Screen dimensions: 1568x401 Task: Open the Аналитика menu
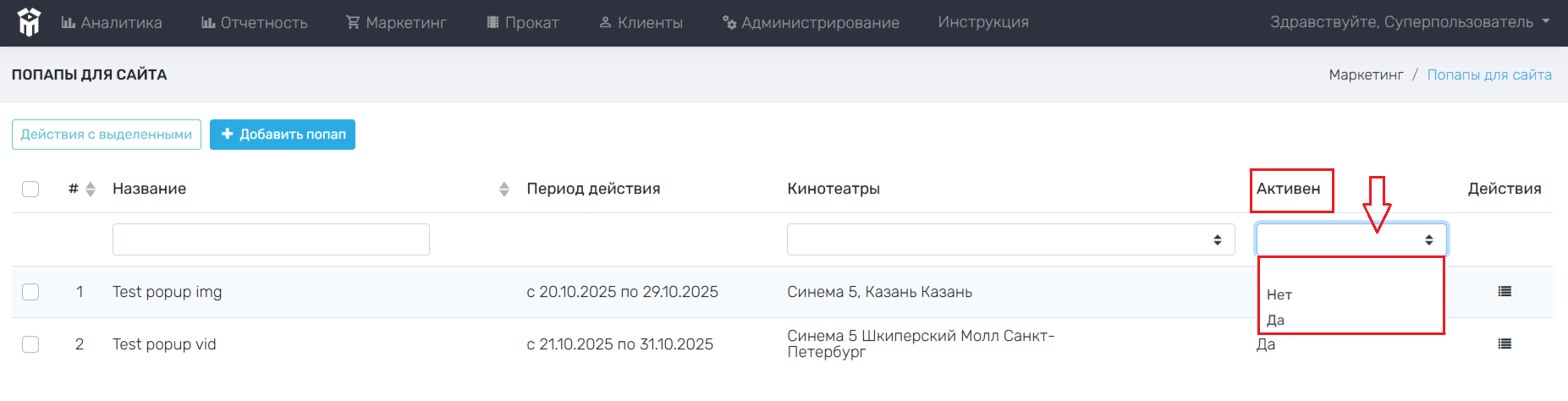(112, 23)
